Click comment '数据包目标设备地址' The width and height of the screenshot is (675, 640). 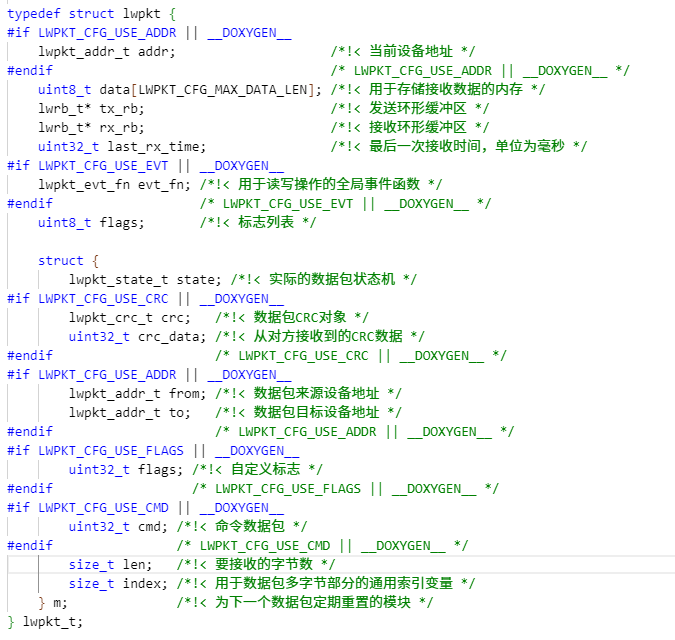(316, 412)
